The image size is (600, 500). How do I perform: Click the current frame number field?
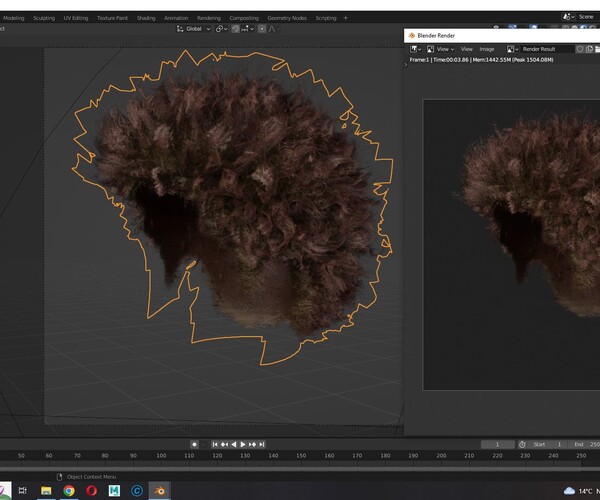[498, 444]
